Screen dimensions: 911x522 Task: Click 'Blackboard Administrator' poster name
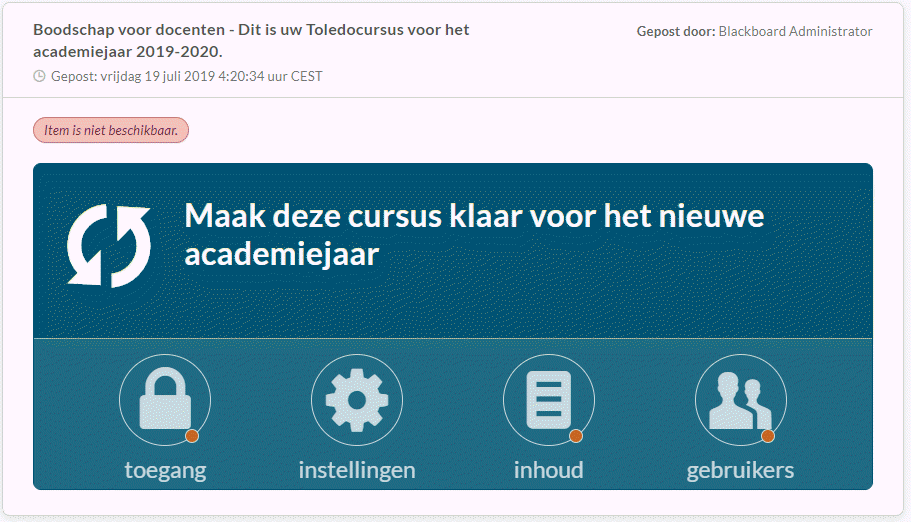pos(795,31)
